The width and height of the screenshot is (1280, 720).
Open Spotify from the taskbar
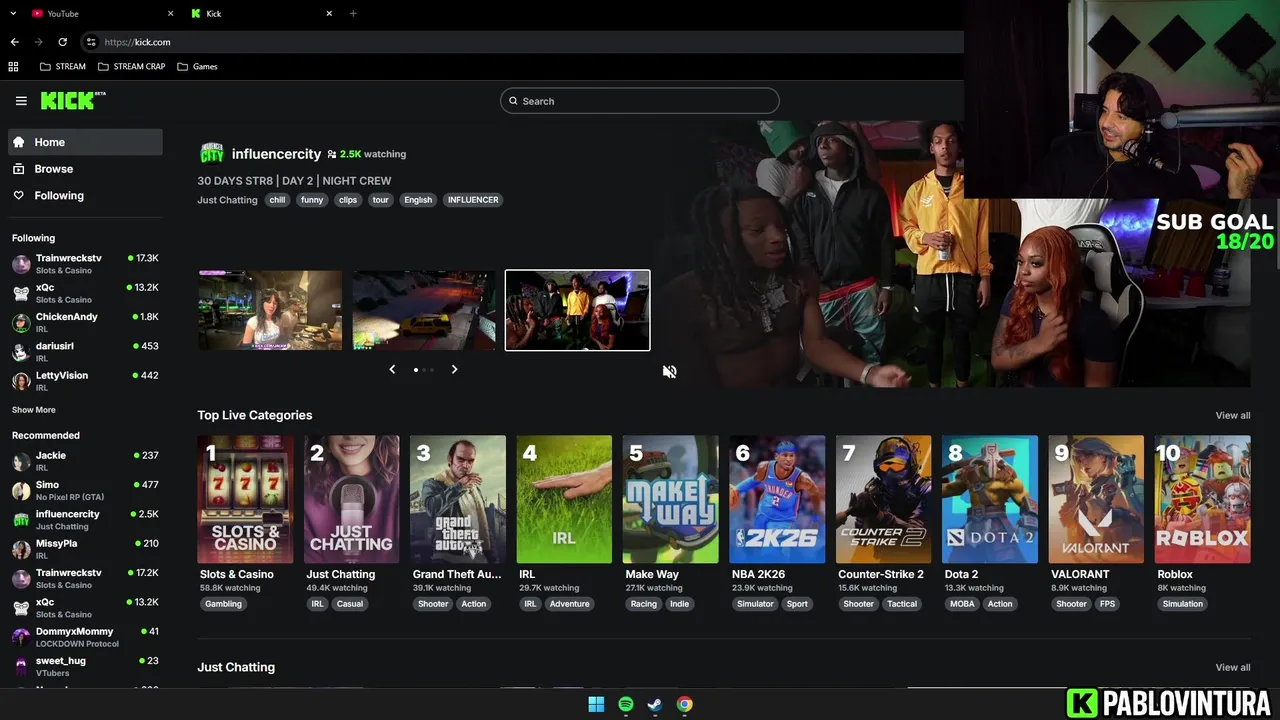pos(625,704)
